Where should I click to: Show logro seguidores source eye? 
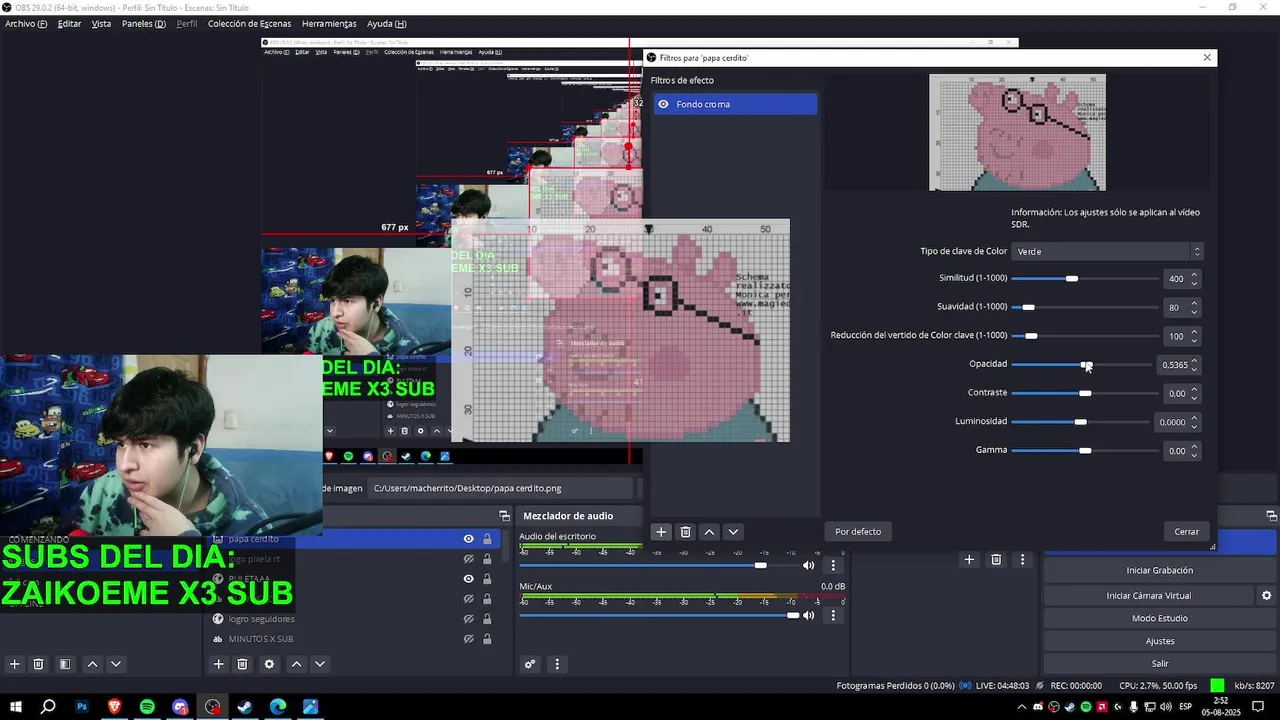[468, 619]
